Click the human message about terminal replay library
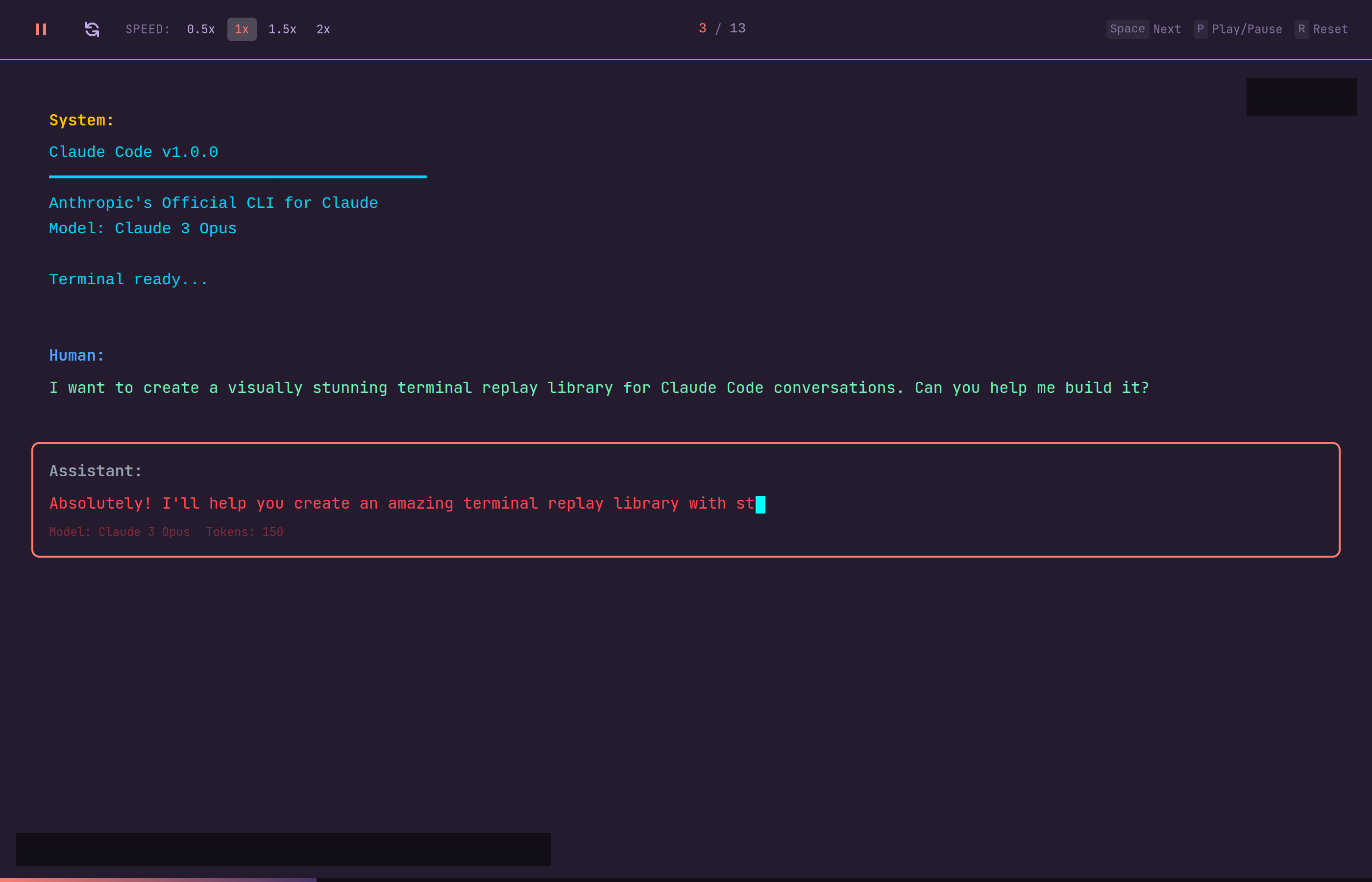Viewport: 1372px width, 882px height. pyautogui.click(x=599, y=388)
